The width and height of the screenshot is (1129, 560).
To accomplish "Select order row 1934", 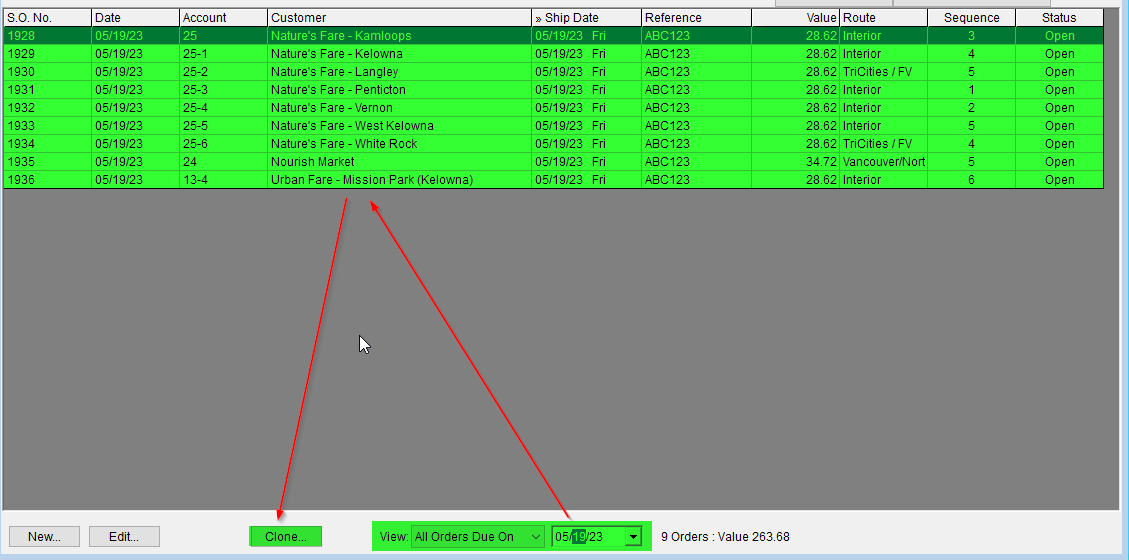I will tap(553, 143).
